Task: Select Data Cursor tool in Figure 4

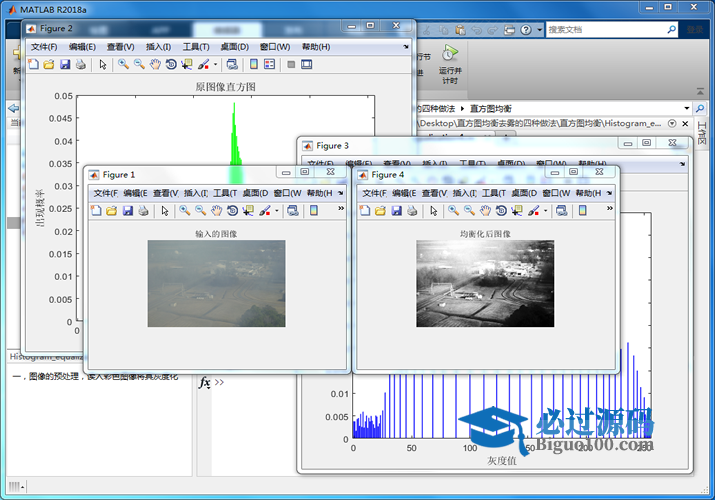Action: pos(517,211)
